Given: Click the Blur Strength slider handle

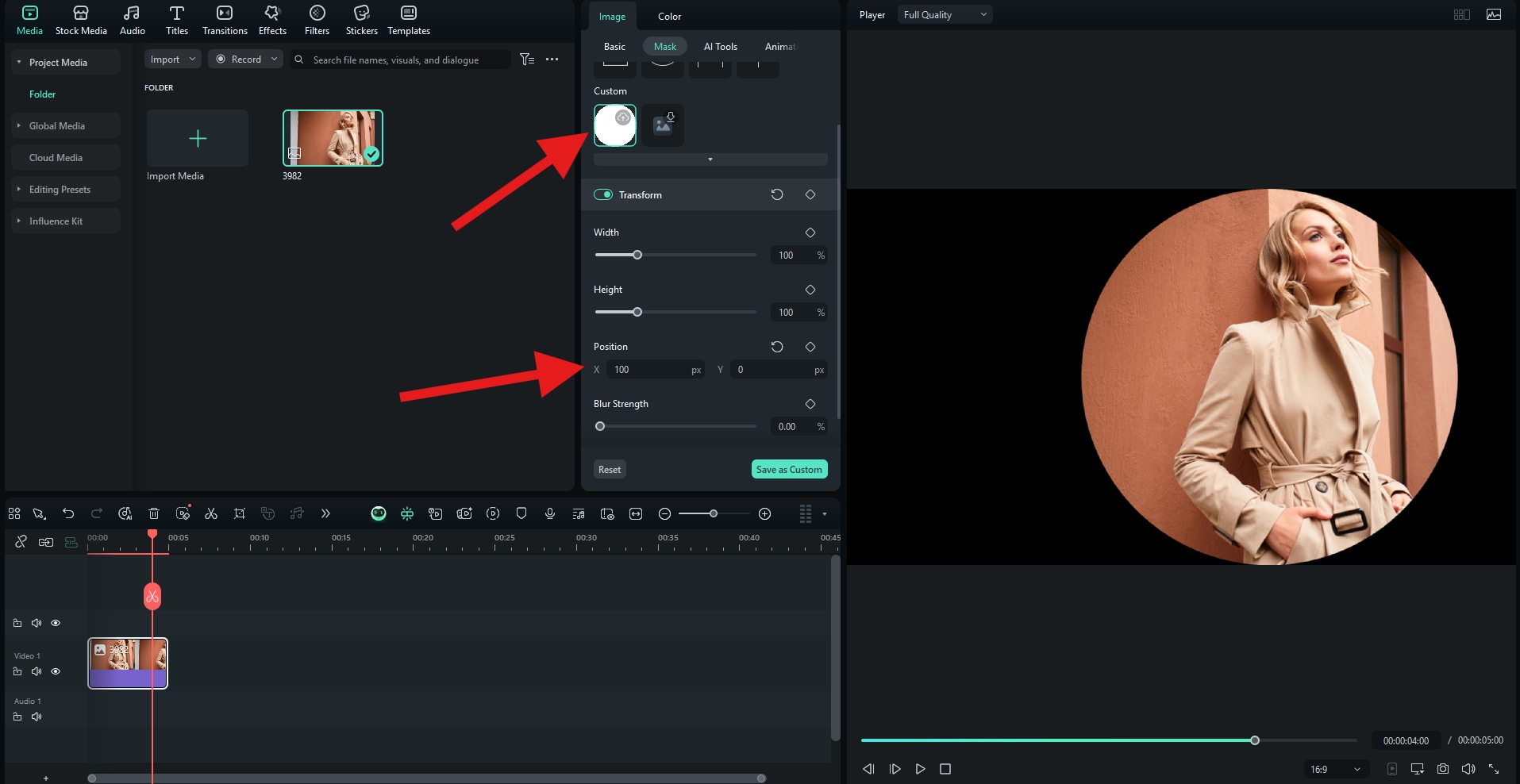Looking at the screenshot, I should pos(600,426).
